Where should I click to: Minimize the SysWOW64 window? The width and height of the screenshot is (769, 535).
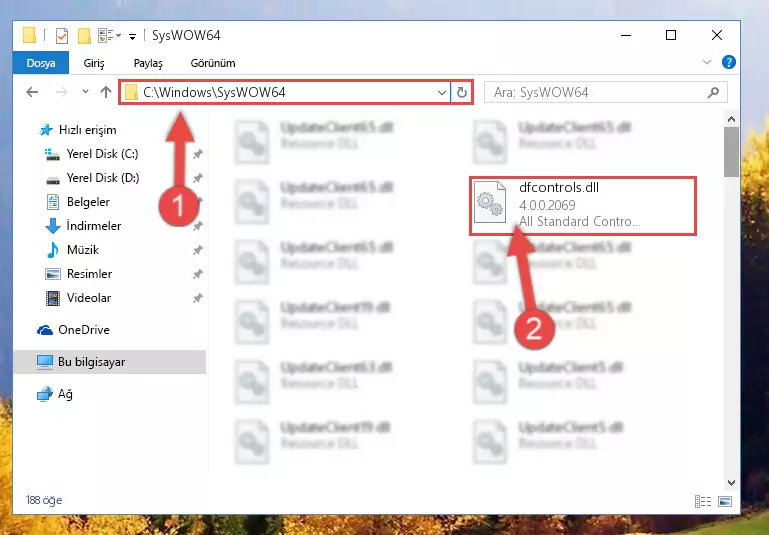626,35
